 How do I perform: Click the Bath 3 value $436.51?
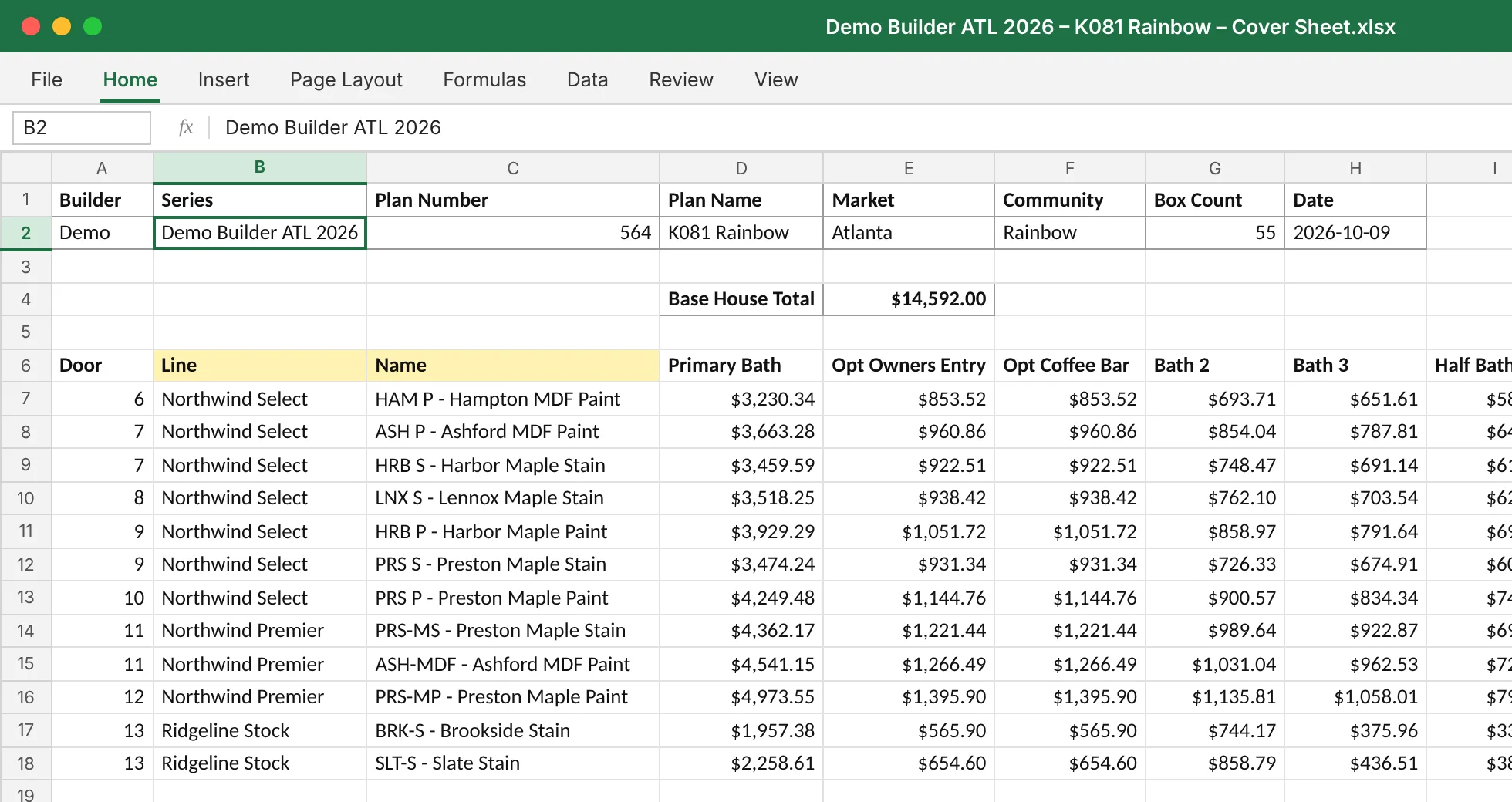pos(1355,763)
